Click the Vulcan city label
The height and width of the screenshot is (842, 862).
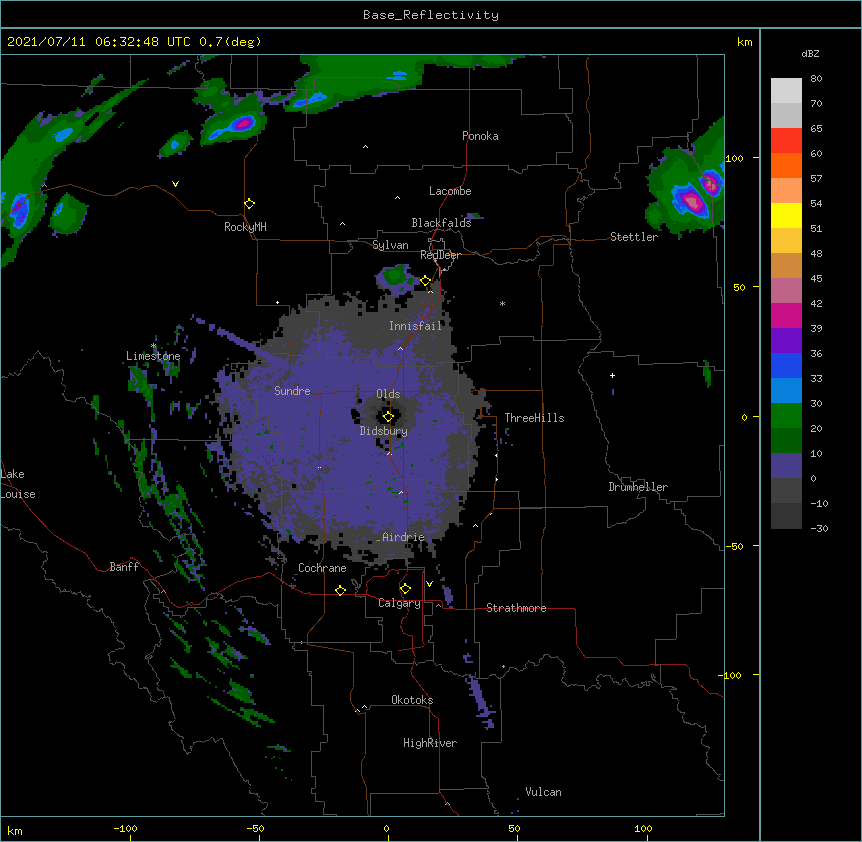(x=543, y=792)
